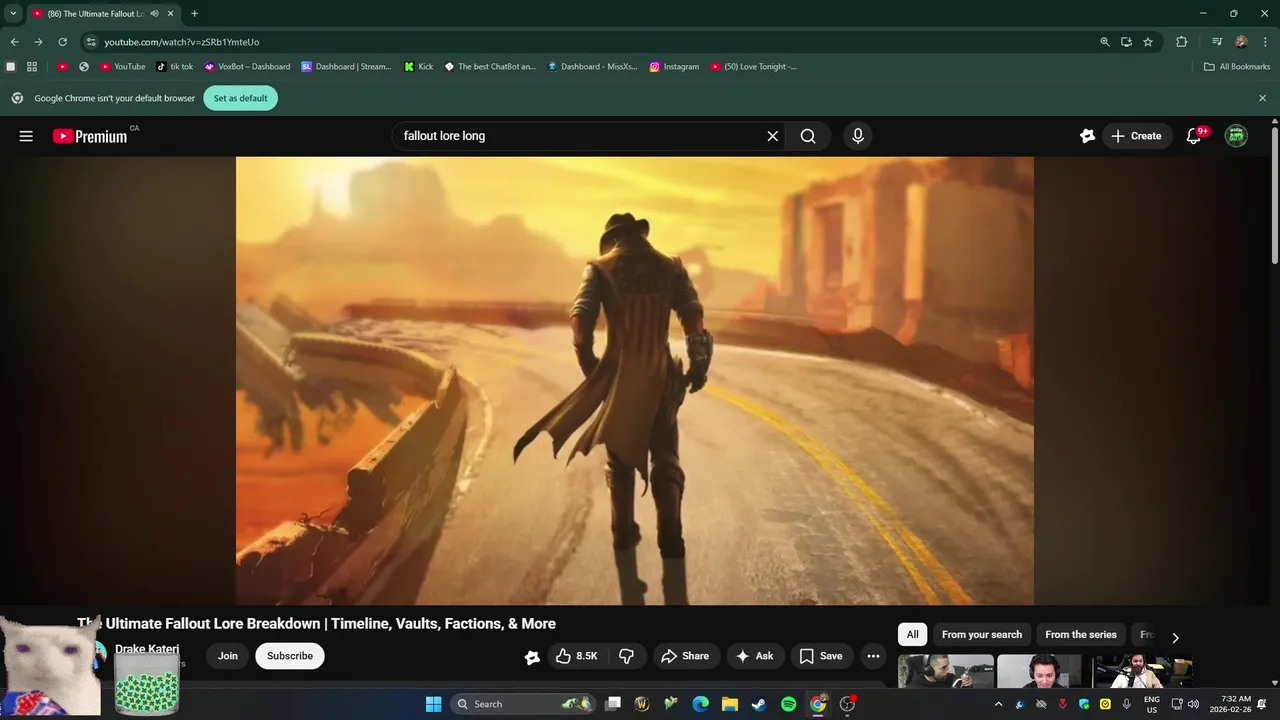Open the clock and calendar flyout
1280x720 pixels.
tap(1230, 704)
